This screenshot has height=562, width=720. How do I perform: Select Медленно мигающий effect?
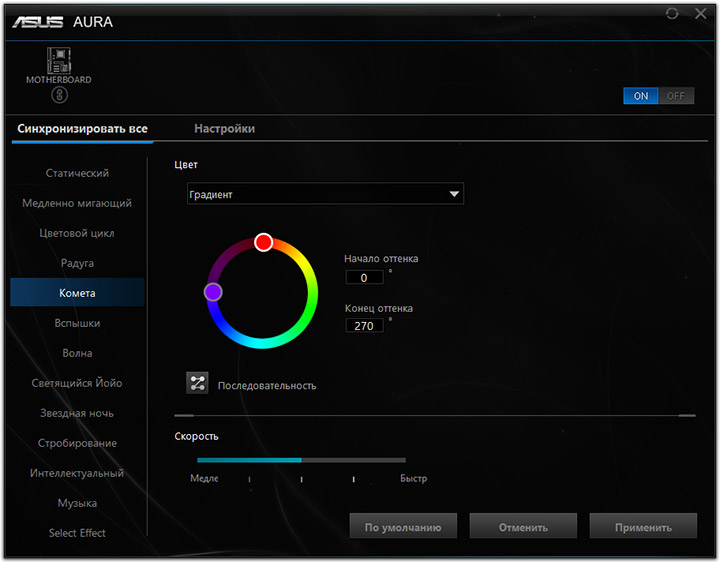click(77, 203)
